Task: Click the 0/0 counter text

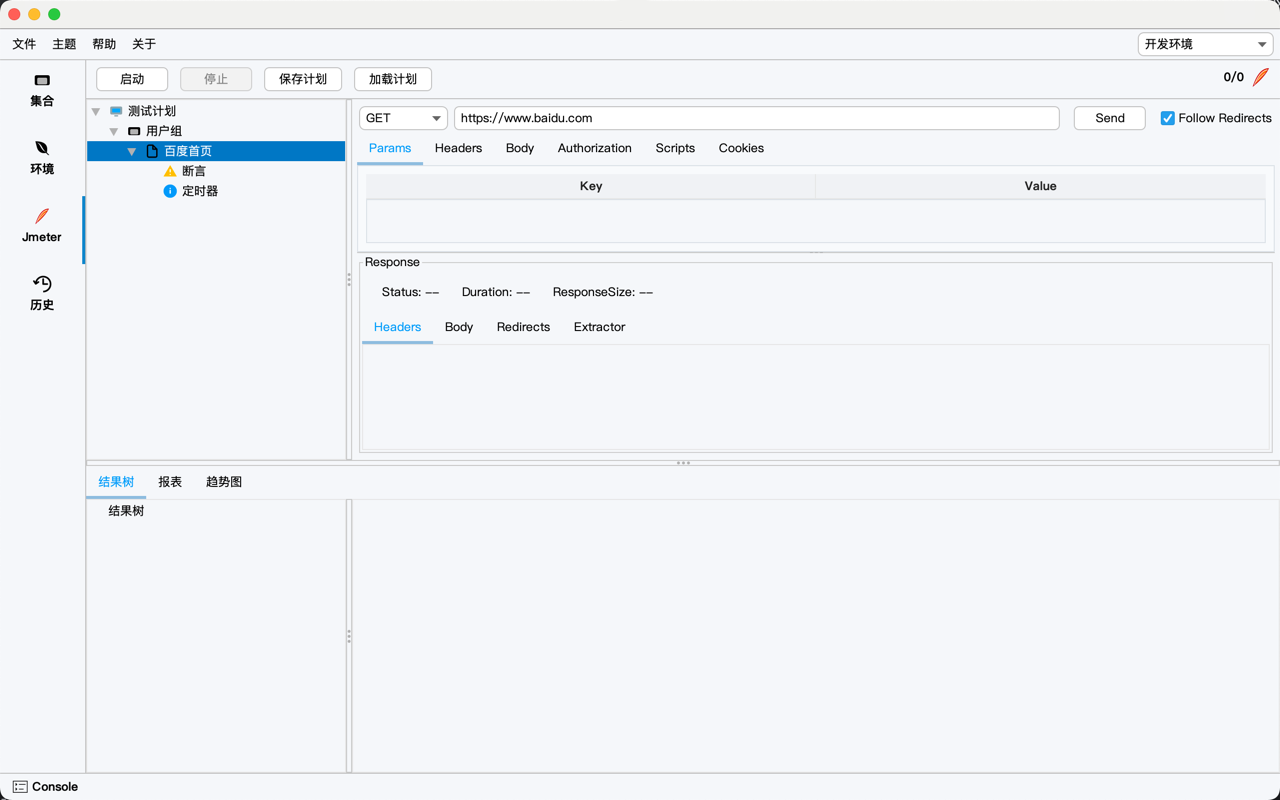Action: click(1234, 77)
